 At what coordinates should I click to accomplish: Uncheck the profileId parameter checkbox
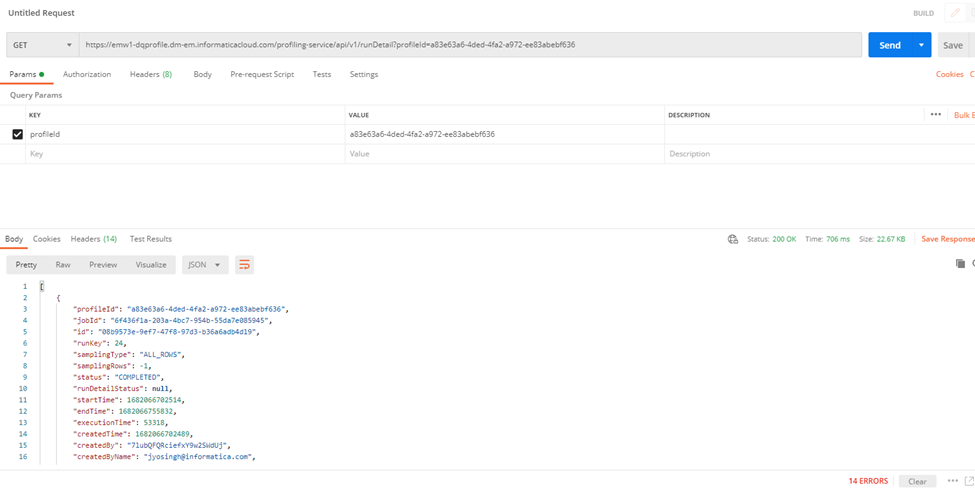[x=17, y=134]
